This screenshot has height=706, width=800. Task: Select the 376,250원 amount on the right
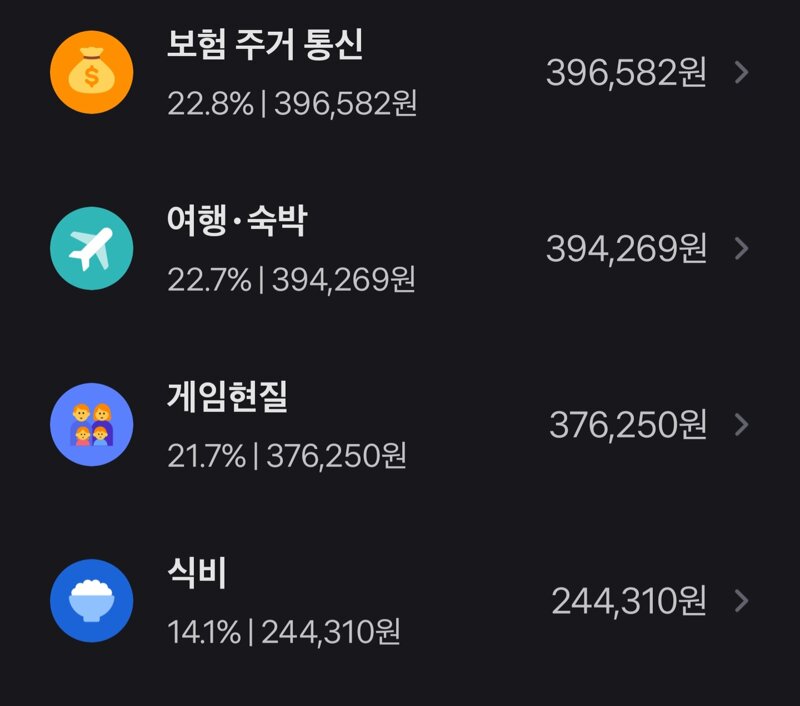[628, 425]
